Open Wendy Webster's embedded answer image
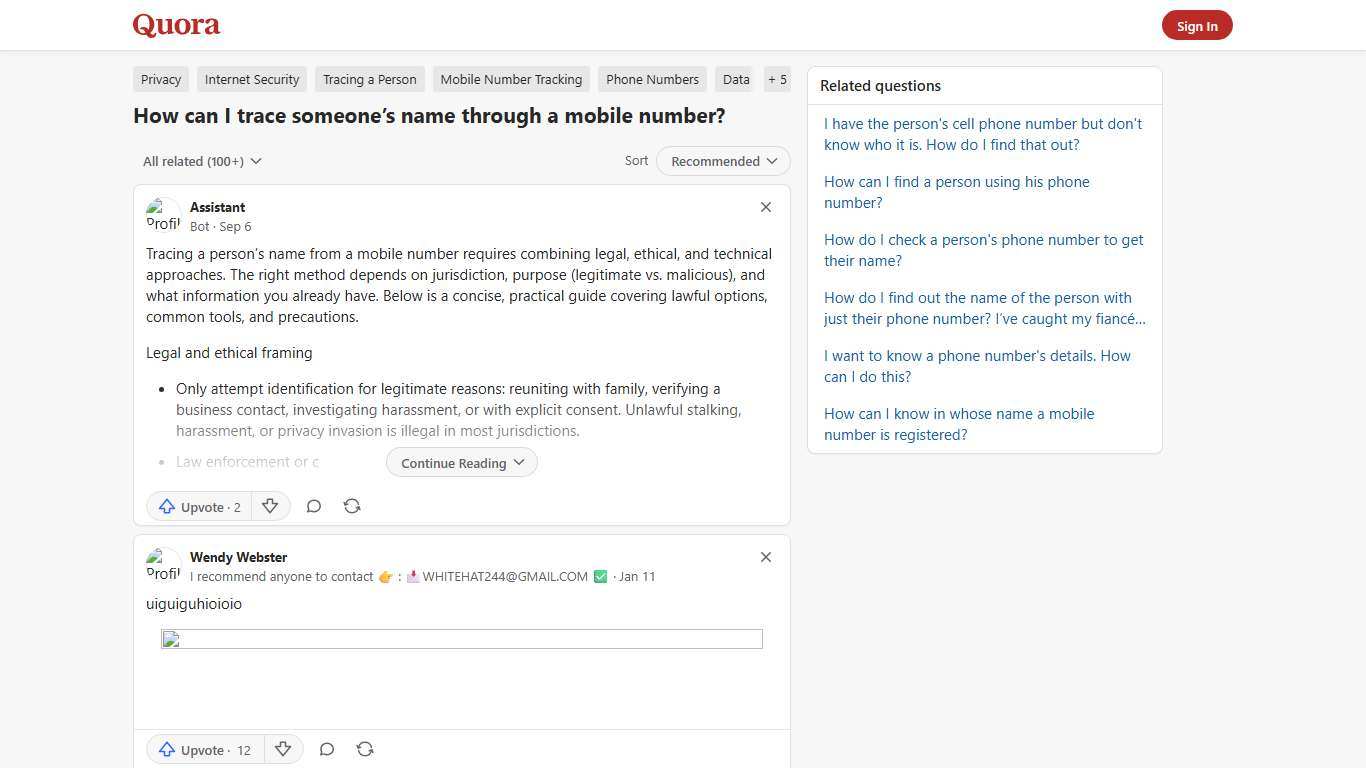The width and height of the screenshot is (1366, 768). [x=461, y=639]
